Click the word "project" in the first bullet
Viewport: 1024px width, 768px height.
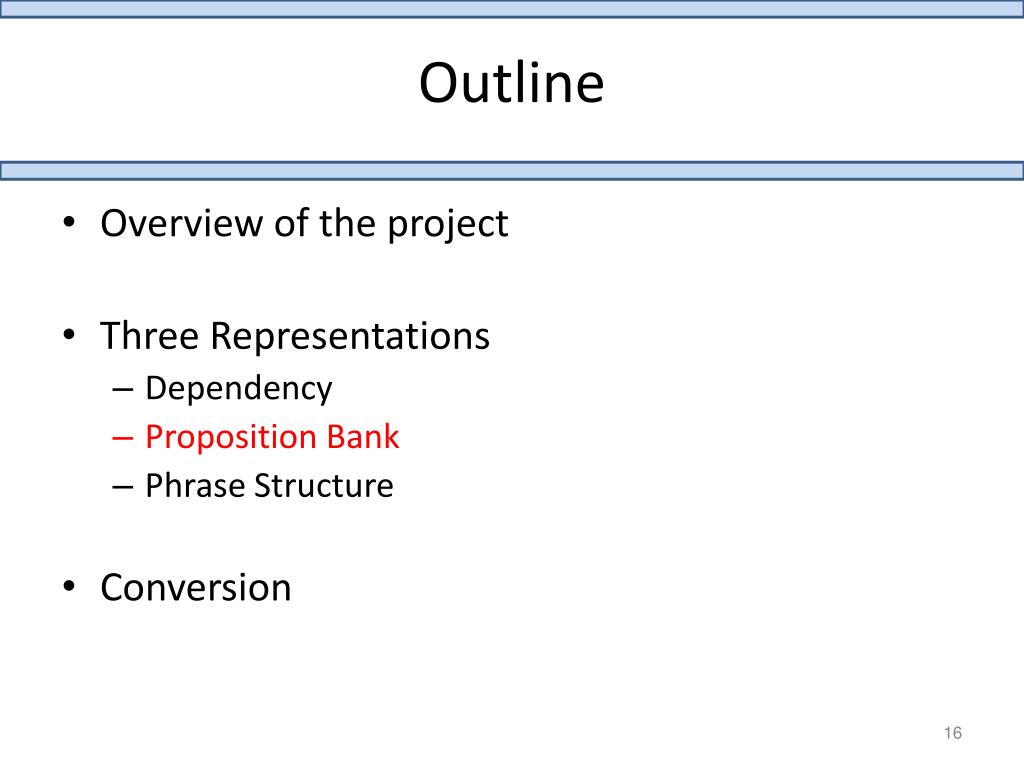[x=449, y=225]
